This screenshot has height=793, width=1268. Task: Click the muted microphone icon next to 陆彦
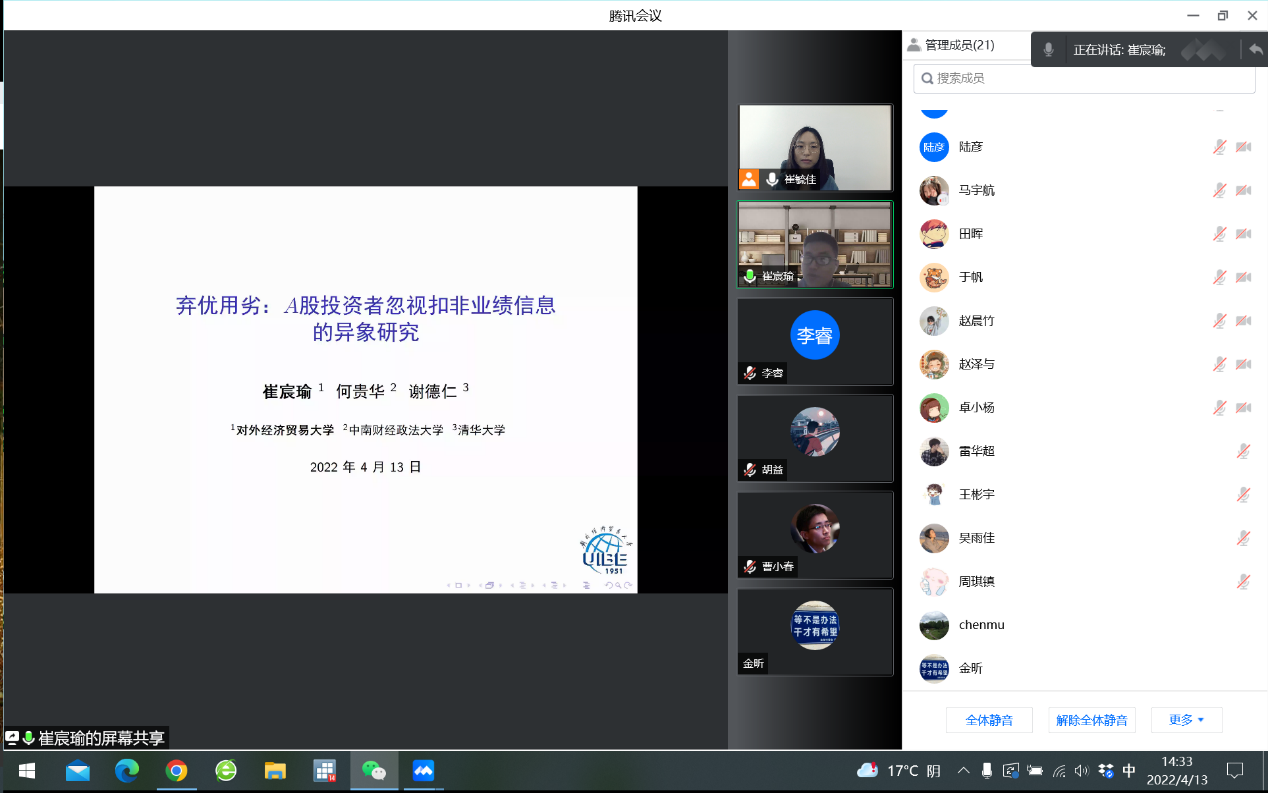(x=1219, y=147)
